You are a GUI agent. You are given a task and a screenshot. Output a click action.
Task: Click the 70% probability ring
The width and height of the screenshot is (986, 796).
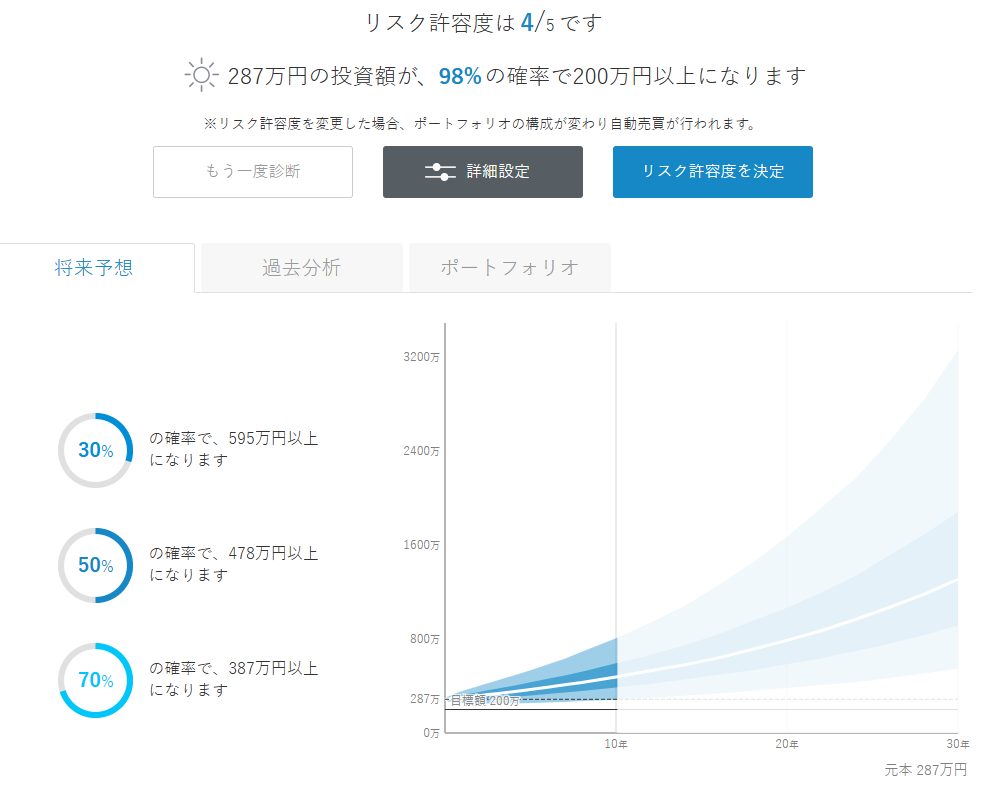click(96, 680)
